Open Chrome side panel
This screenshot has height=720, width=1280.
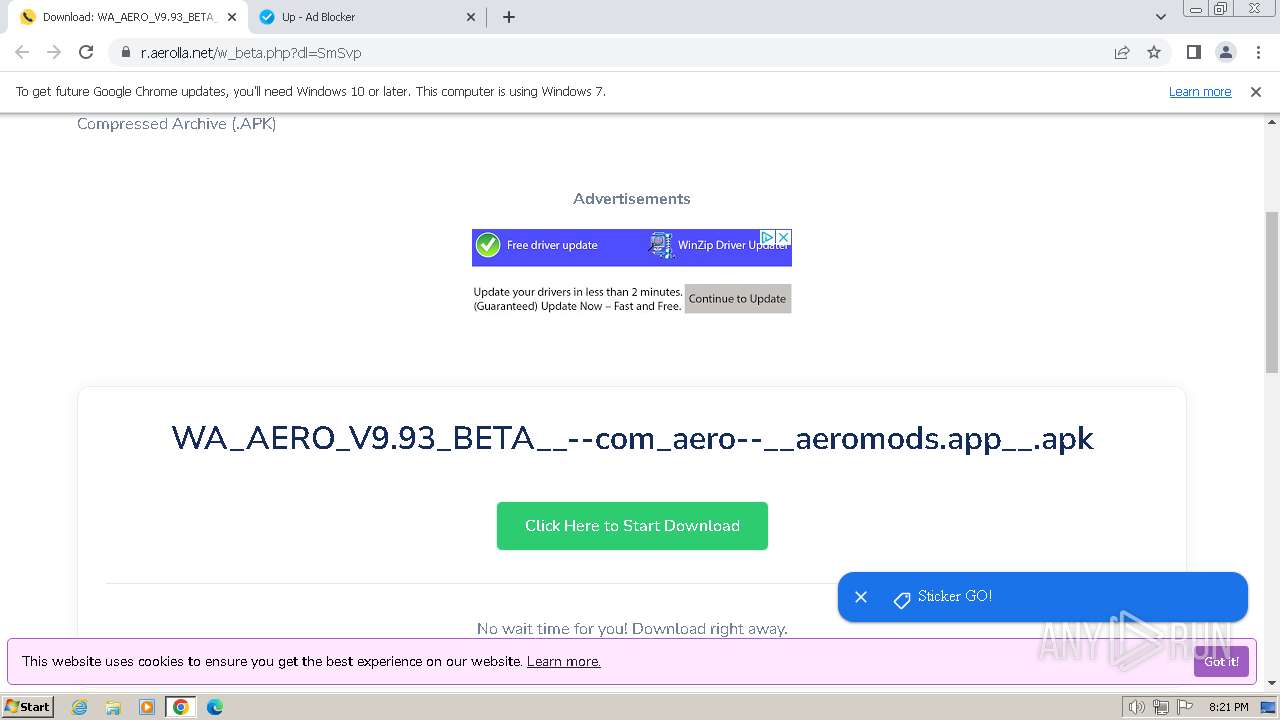pos(1193,52)
